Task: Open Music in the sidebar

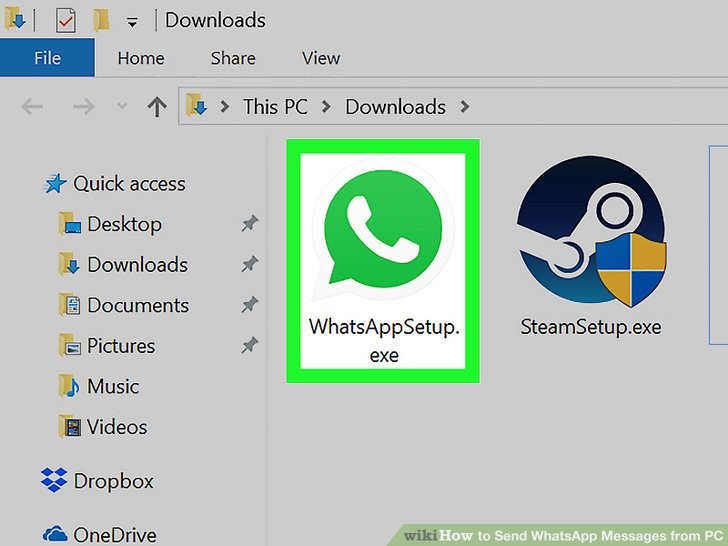Action: (113, 386)
